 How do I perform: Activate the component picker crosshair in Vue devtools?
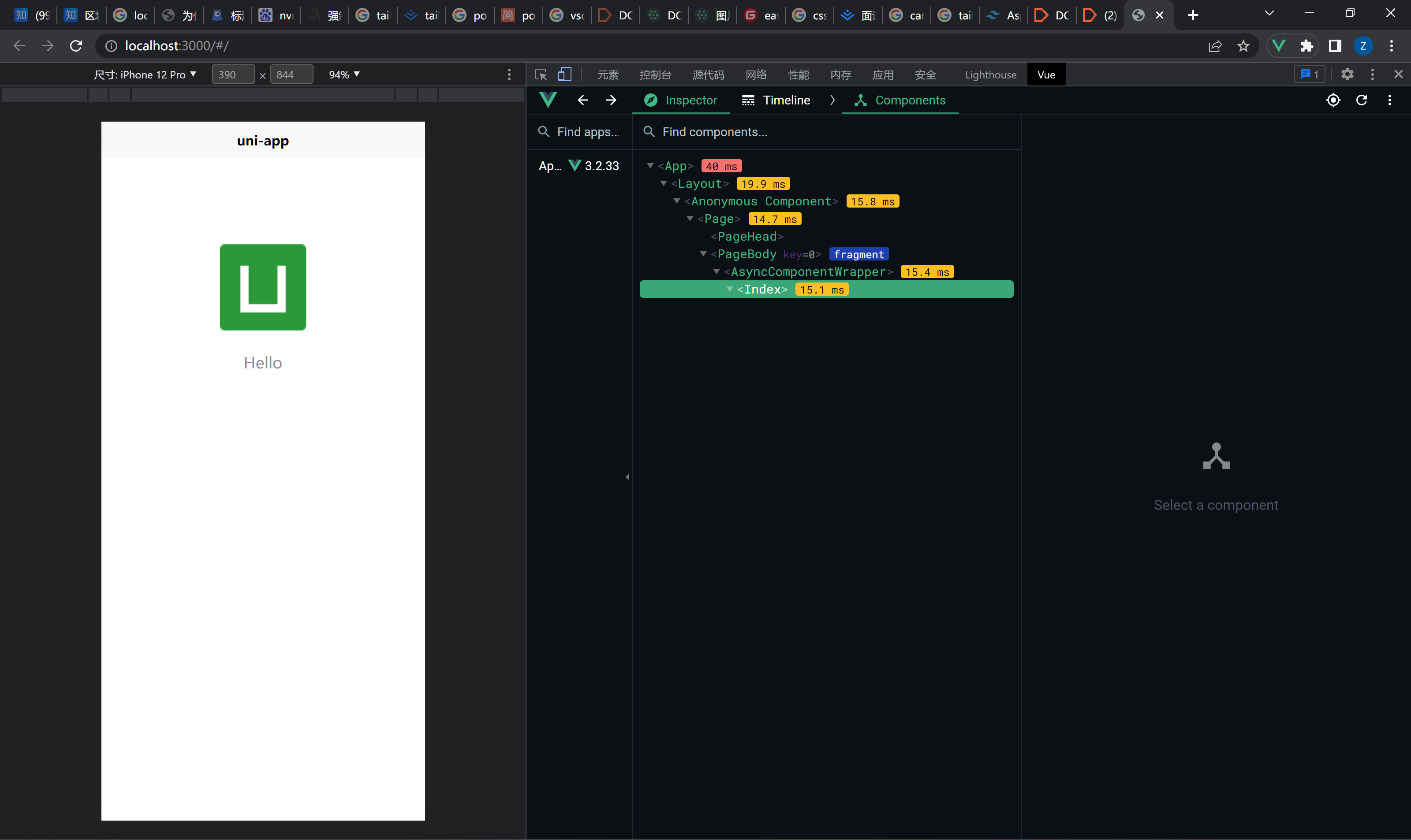click(x=1333, y=100)
